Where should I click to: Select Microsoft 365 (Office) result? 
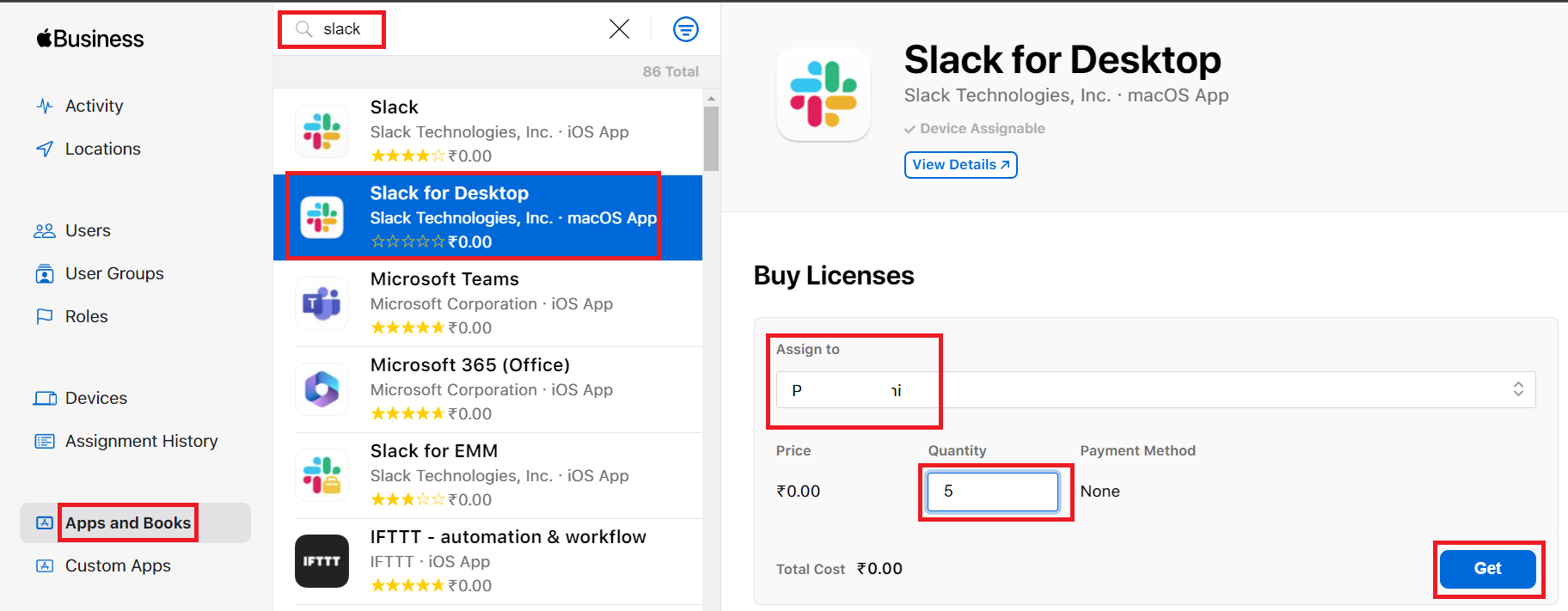click(487, 389)
